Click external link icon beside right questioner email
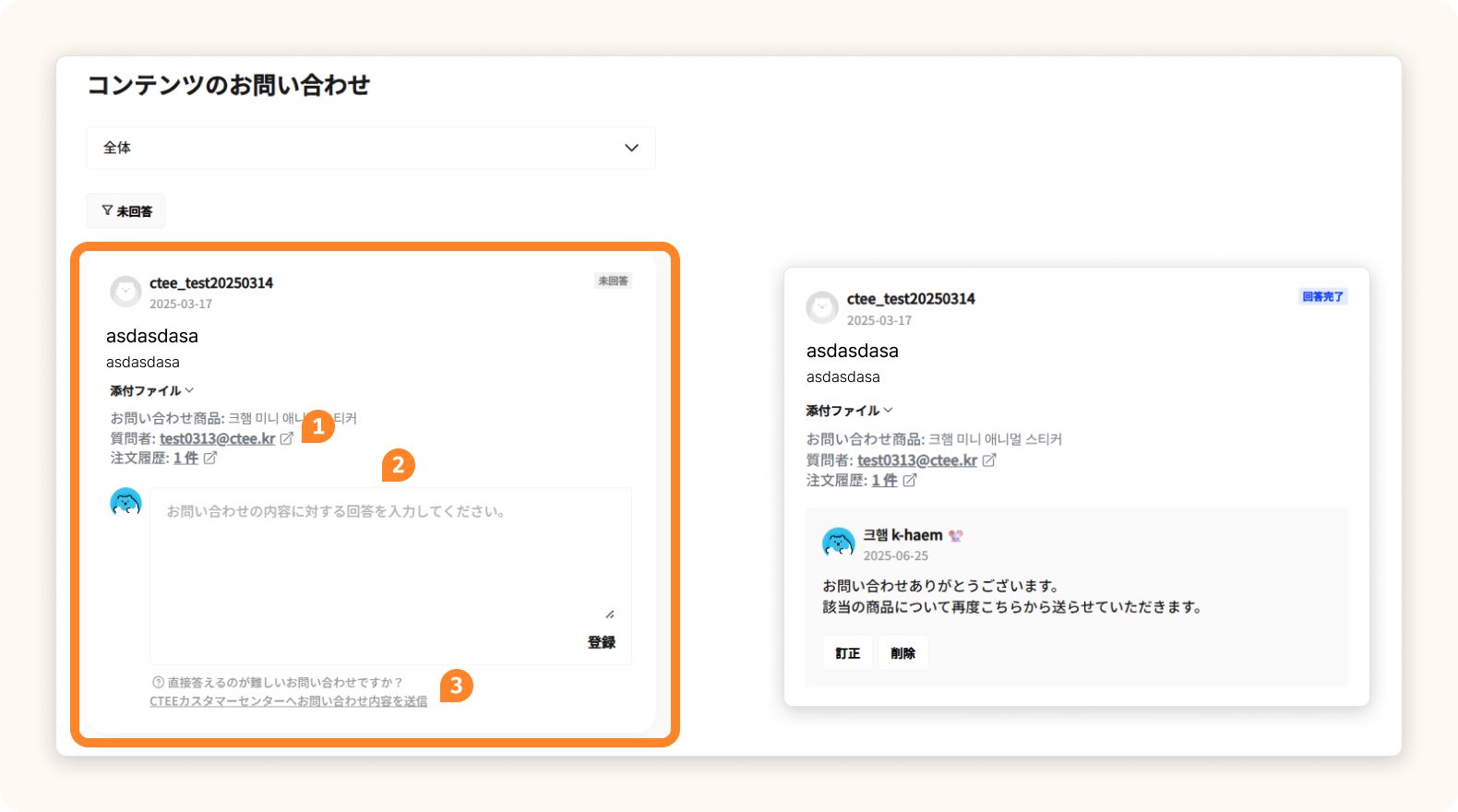This screenshot has height=812, width=1458. [x=989, y=460]
